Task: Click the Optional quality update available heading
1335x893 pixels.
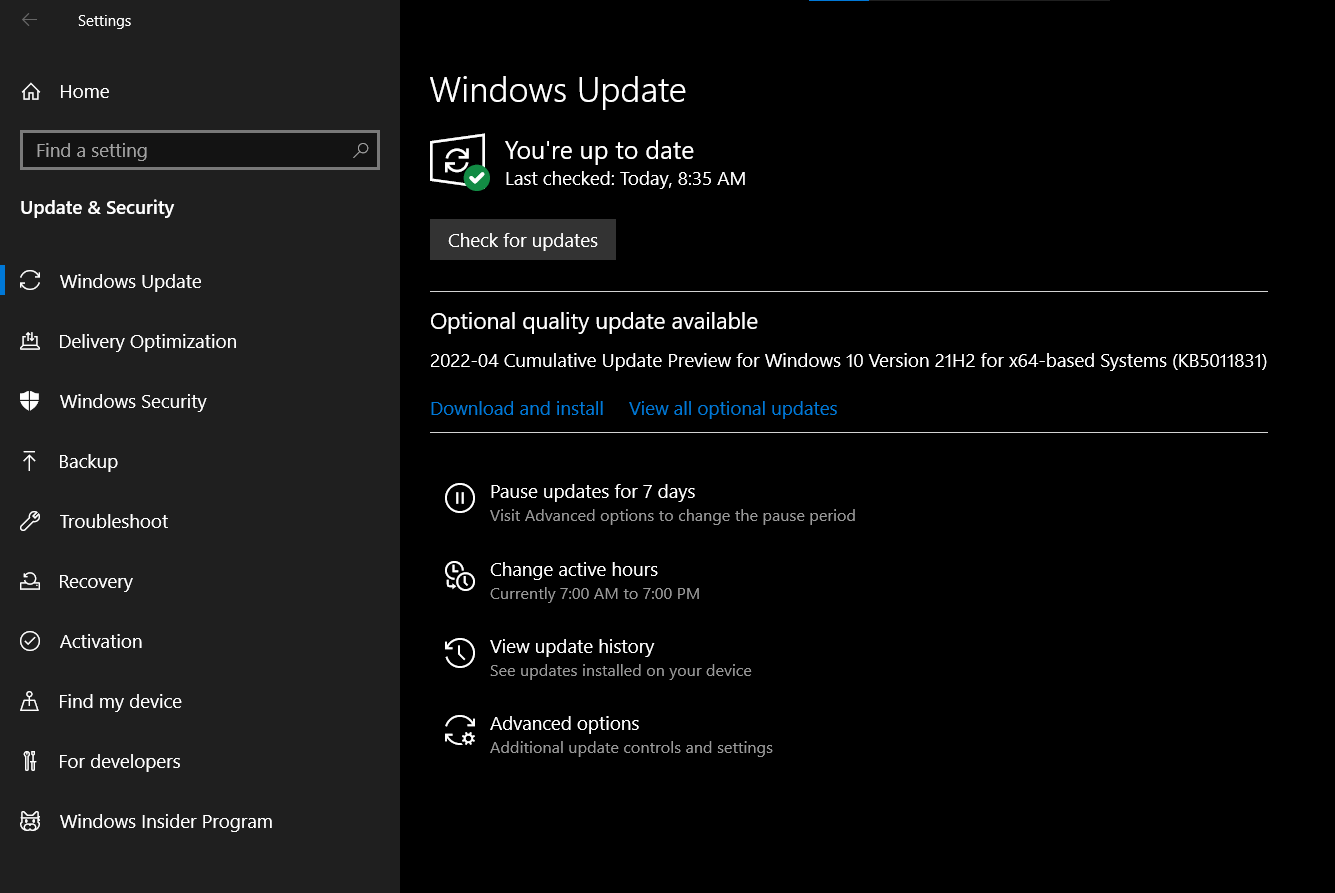Action: (x=594, y=321)
